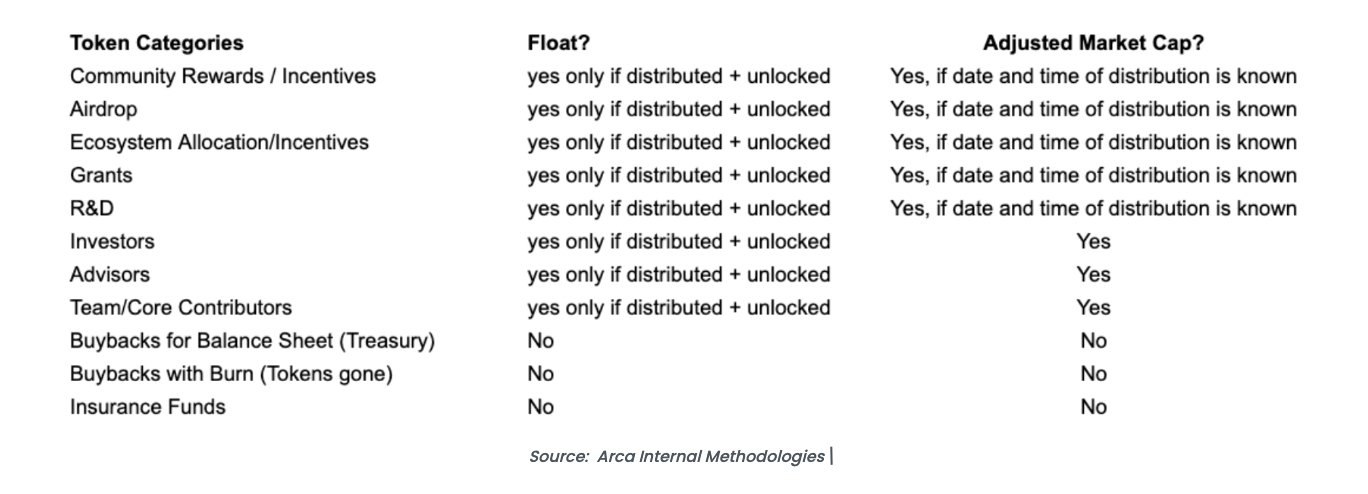Image resolution: width=1368 pixels, height=494 pixels.
Task: Select the Advisors category cell
Action: point(110,274)
